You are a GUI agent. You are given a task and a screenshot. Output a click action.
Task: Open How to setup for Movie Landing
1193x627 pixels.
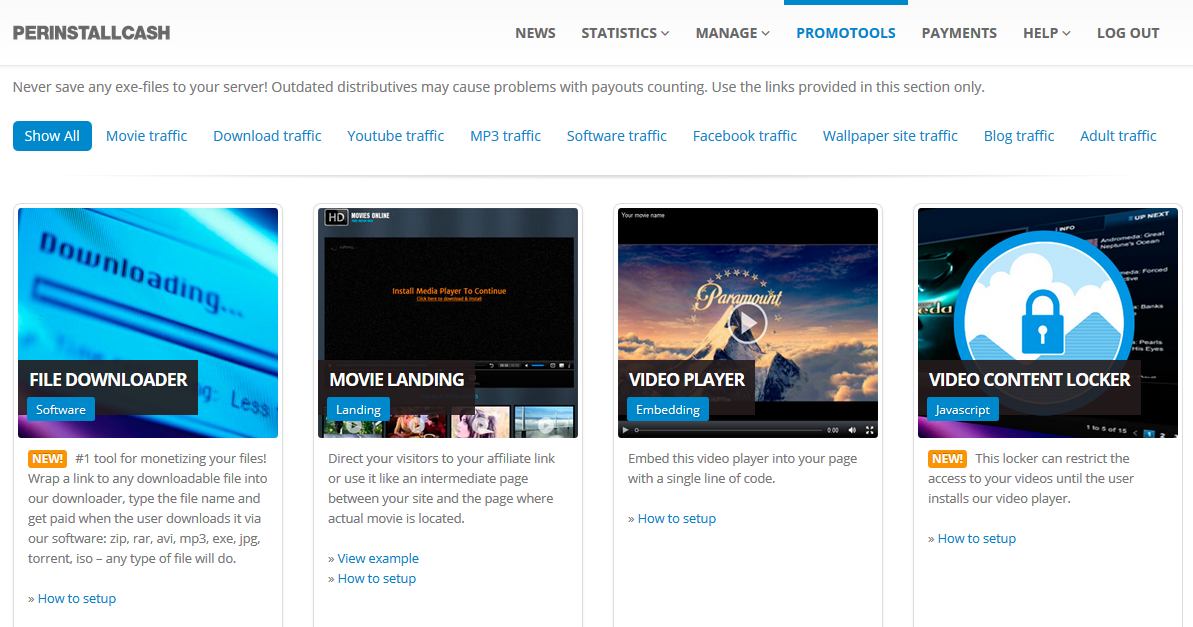point(377,578)
